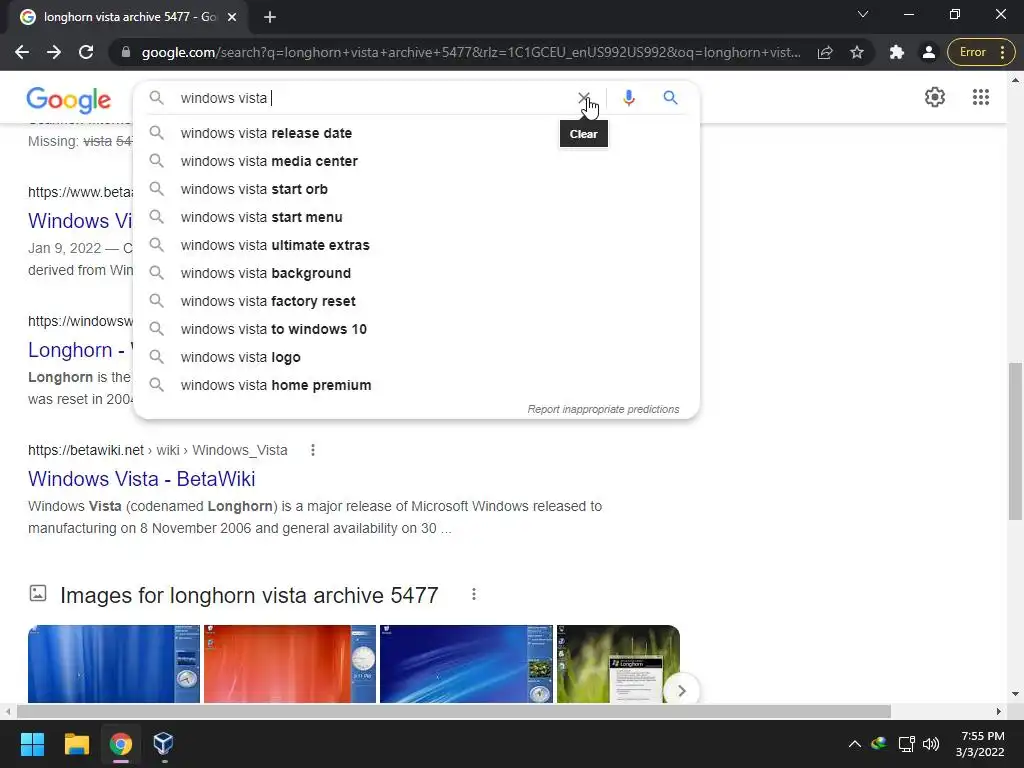Click Report inappropriate predictions link
Screen dimensions: 1024x768
point(603,409)
